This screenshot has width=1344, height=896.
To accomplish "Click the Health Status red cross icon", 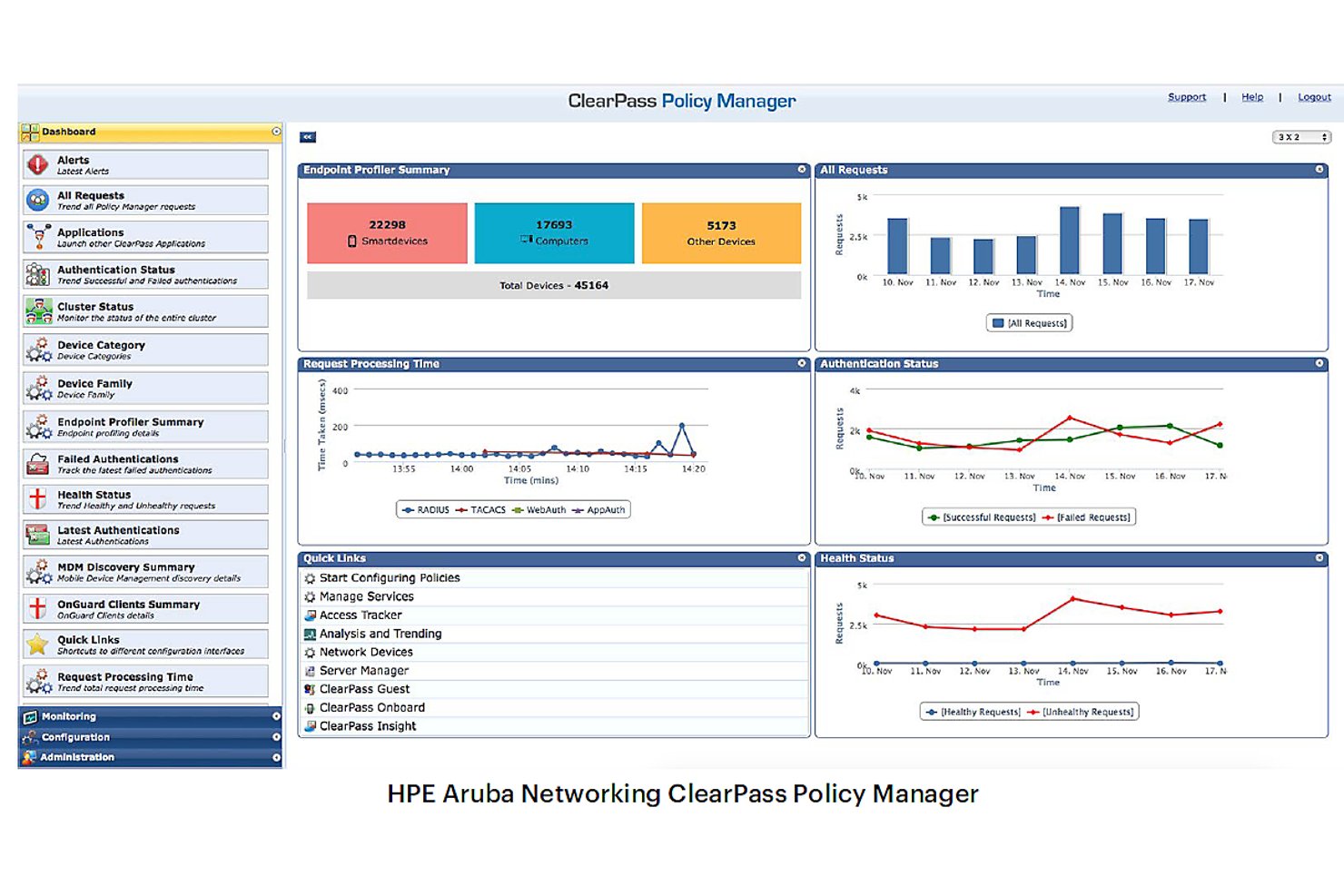I will point(38,499).
